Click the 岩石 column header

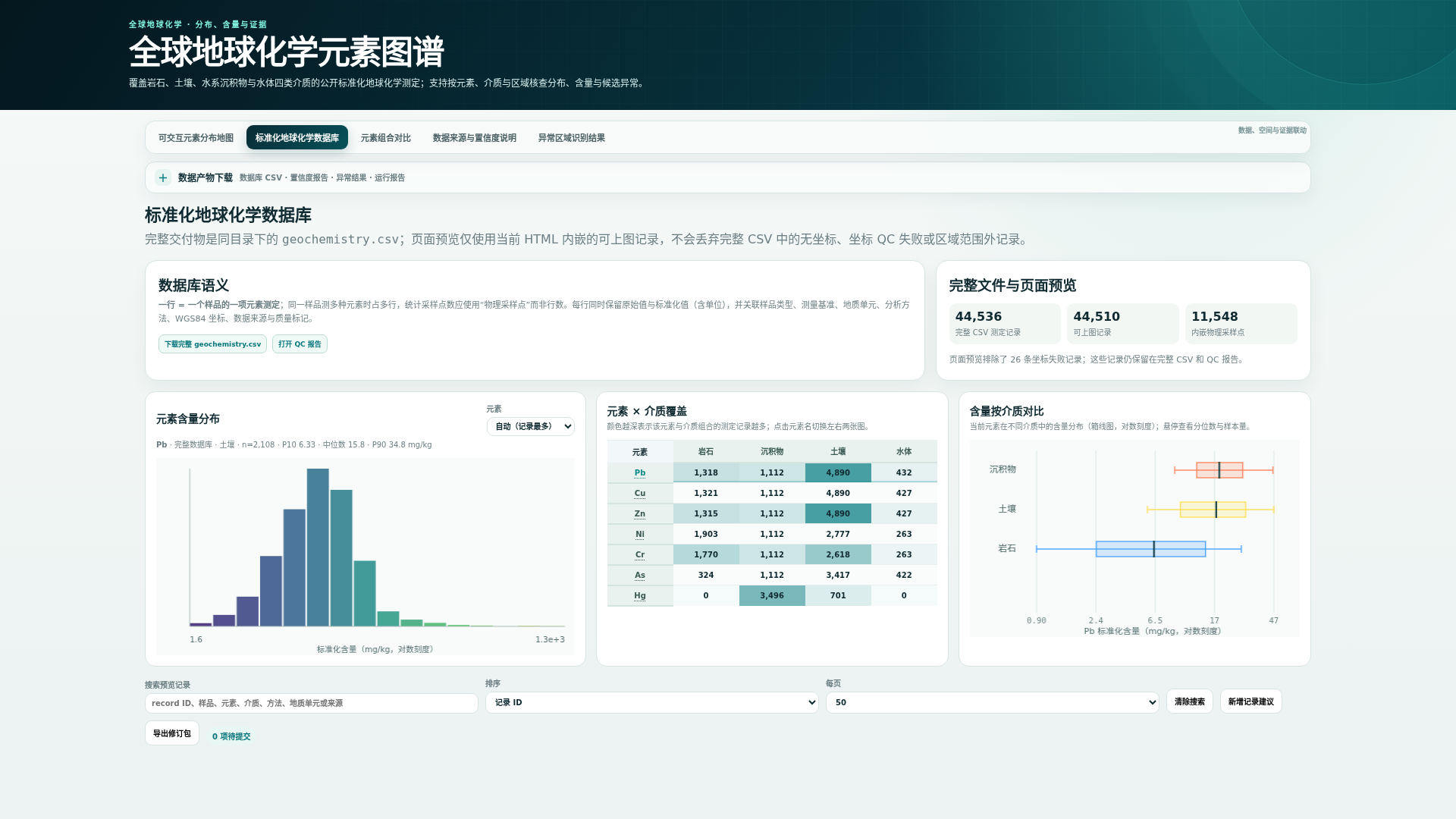(x=706, y=451)
